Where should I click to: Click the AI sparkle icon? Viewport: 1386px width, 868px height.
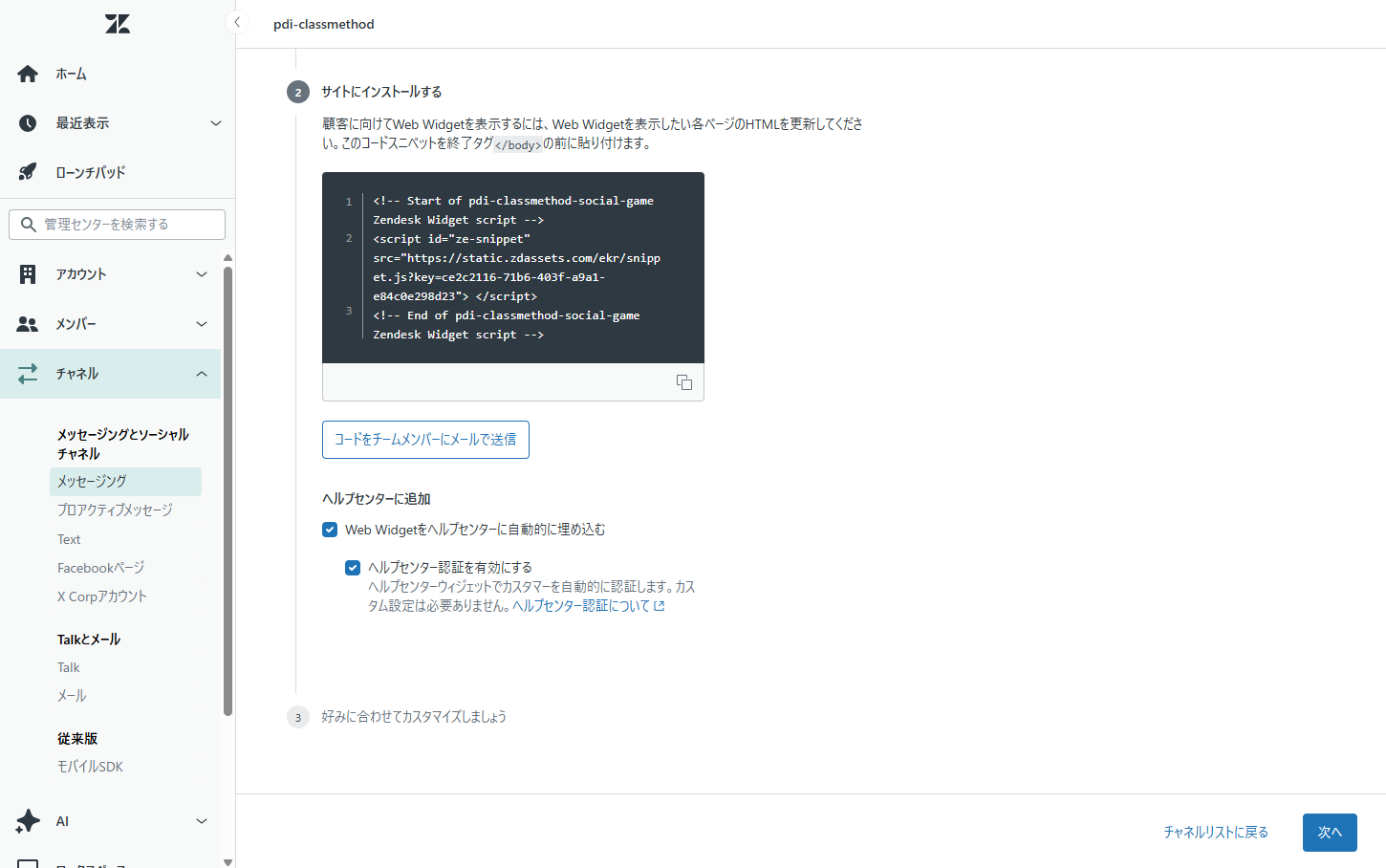click(28, 821)
